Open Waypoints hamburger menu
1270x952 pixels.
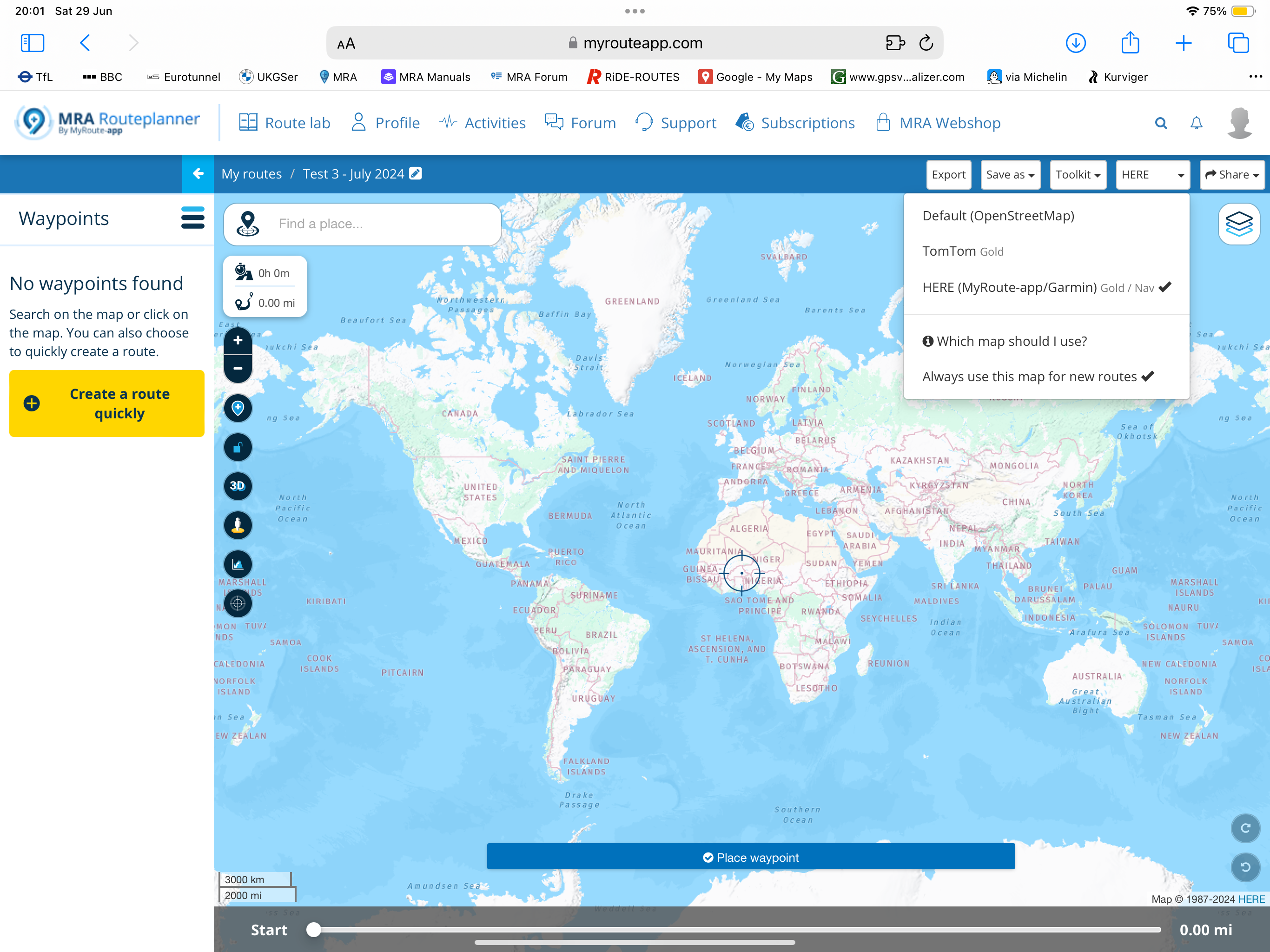click(x=193, y=218)
